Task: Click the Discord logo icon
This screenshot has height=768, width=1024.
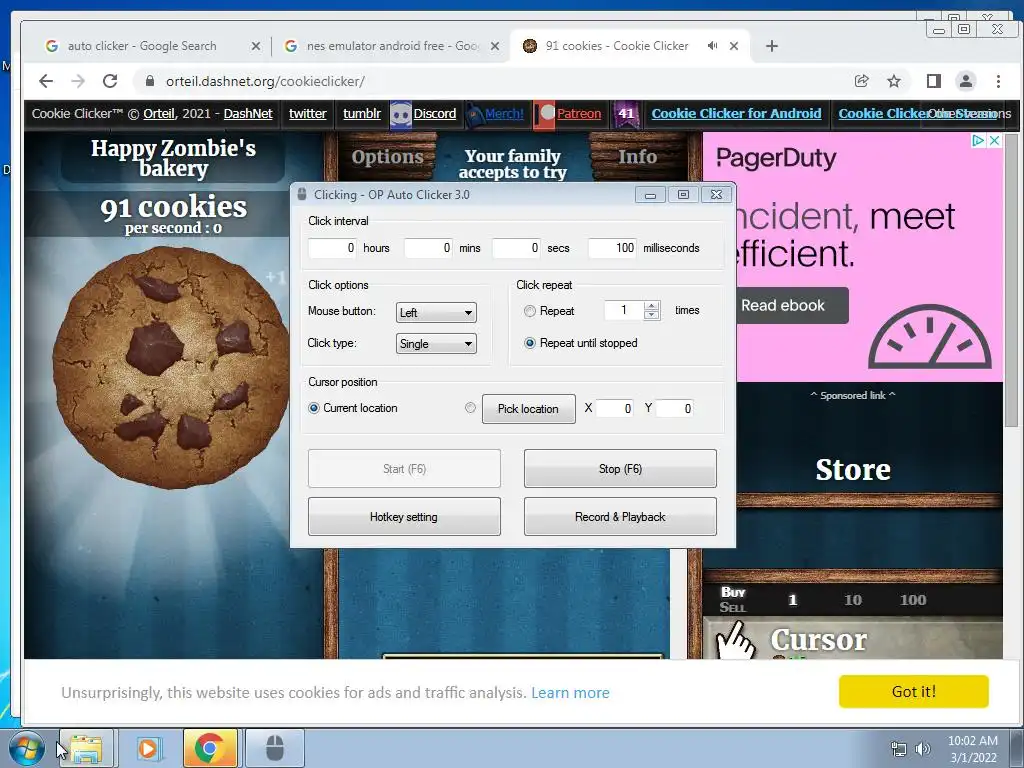Action: click(401, 114)
